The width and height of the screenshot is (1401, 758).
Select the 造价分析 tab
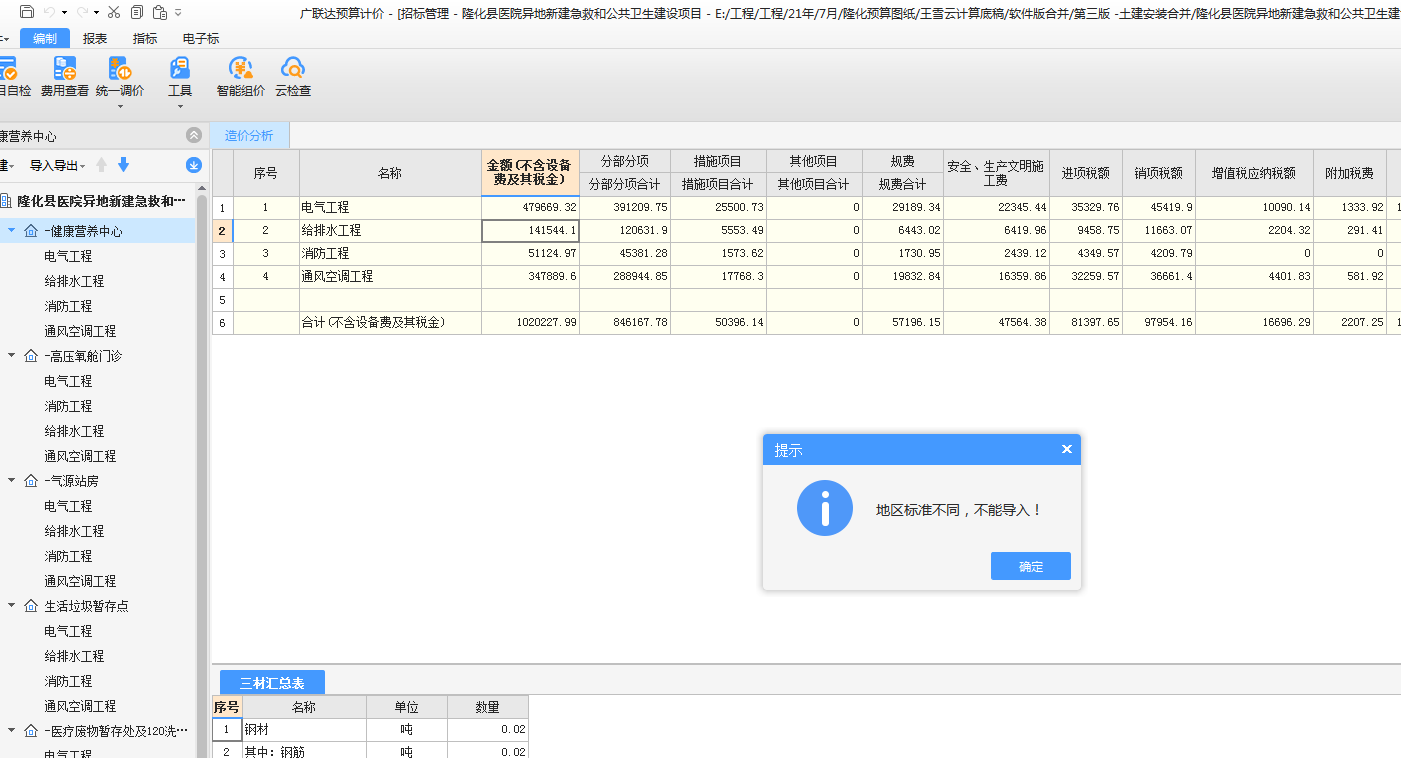coord(249,135)
